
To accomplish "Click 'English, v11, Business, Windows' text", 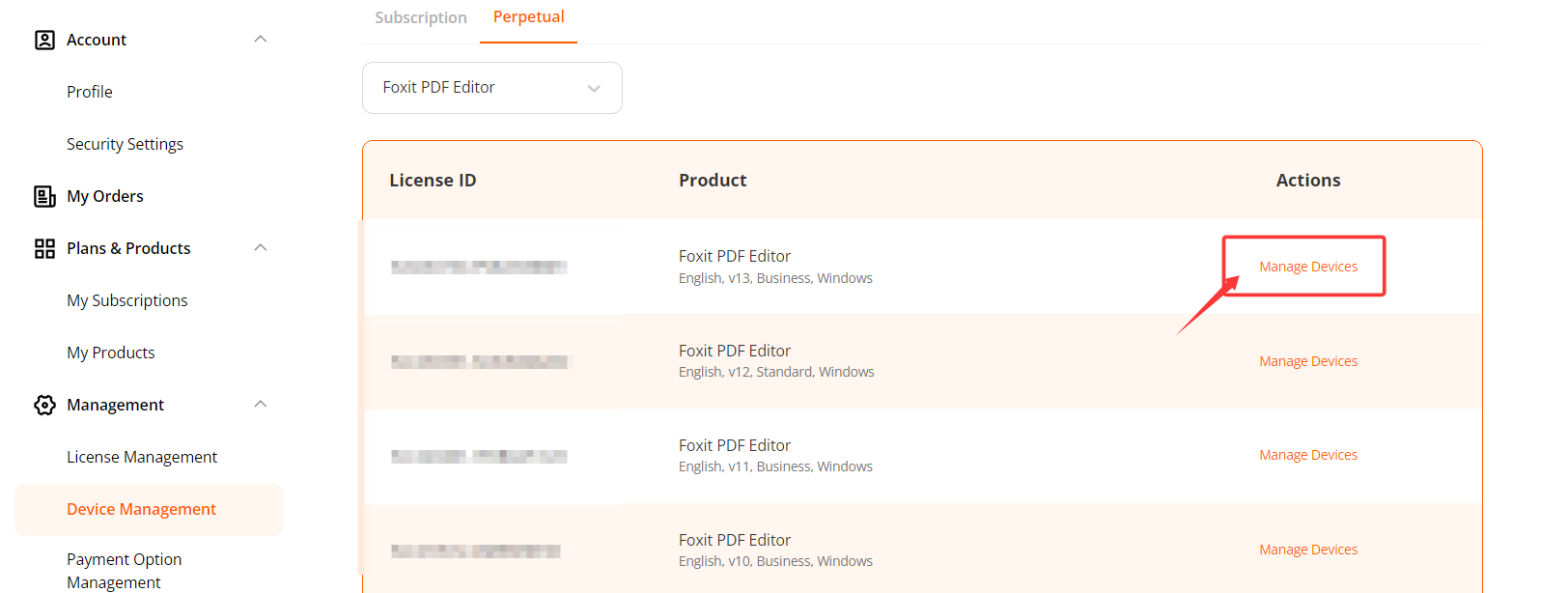I will (775, 466).
